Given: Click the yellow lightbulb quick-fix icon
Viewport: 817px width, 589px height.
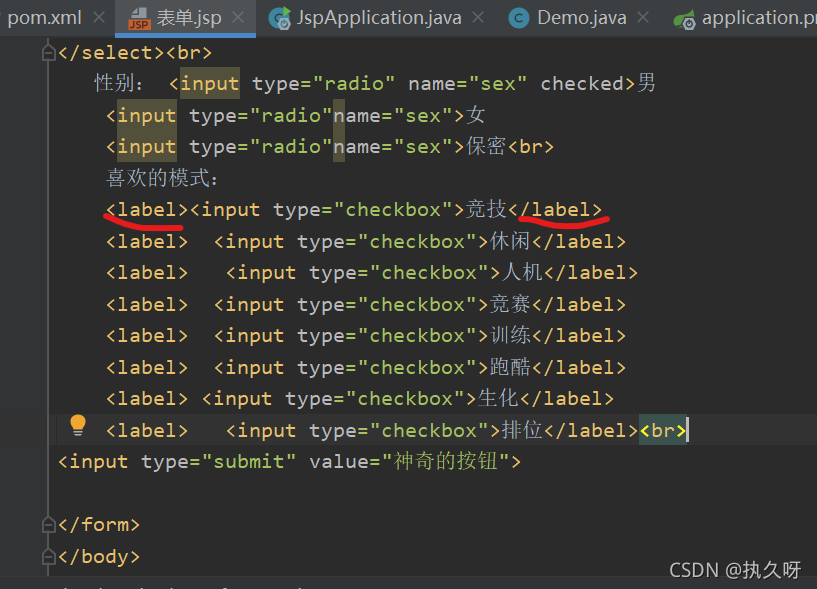Looking at the screenshot, I should click(78, 426).
